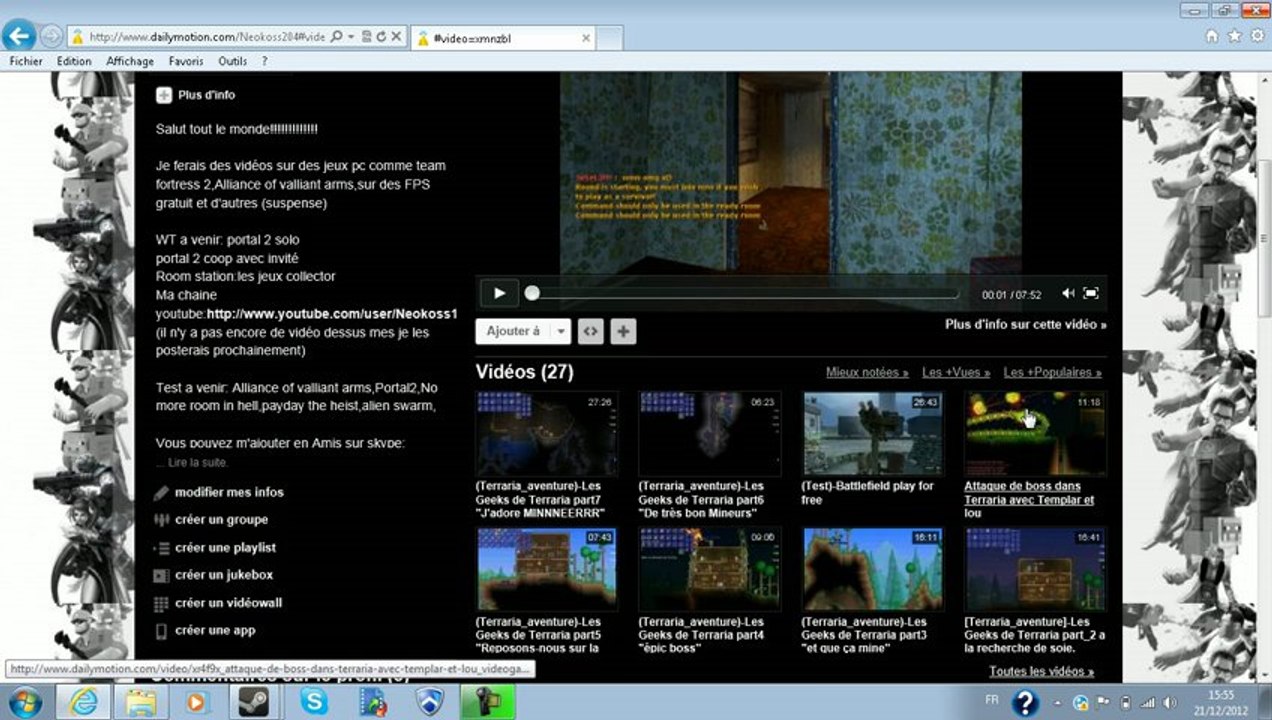The width and height of the screenshot is (1272, 720).
Task: Open the Neokoss1 YouTube channel link
Action: (x=332, y=314)
